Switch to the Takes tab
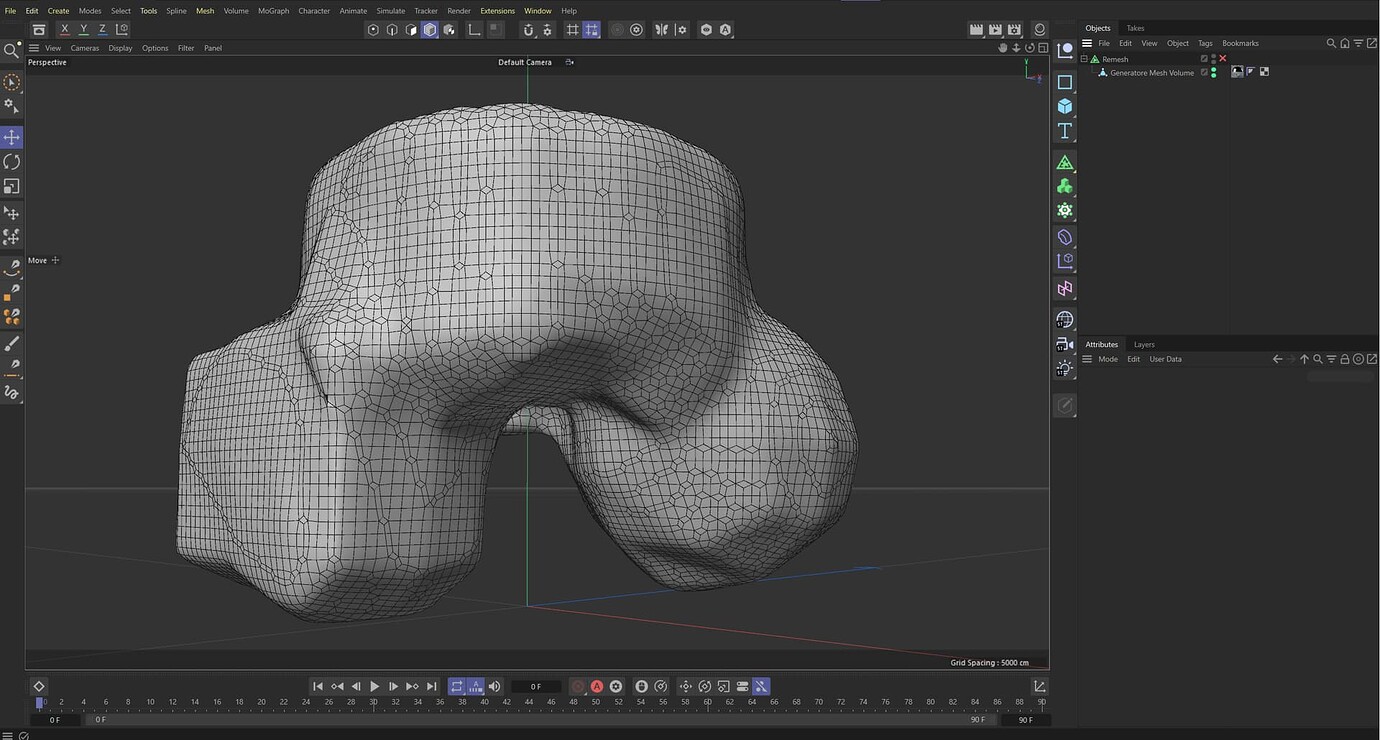The image size is (1380, 740). (1135, 28)
